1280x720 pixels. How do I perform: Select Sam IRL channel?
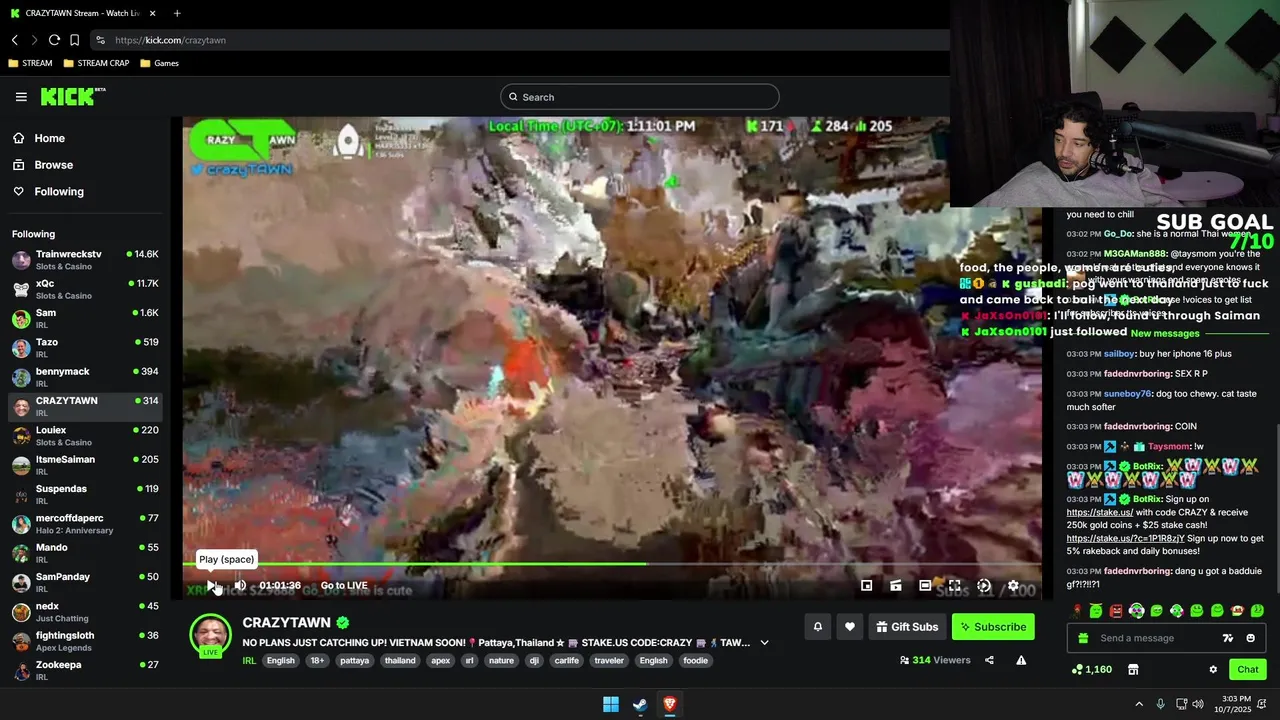(85, 318)
